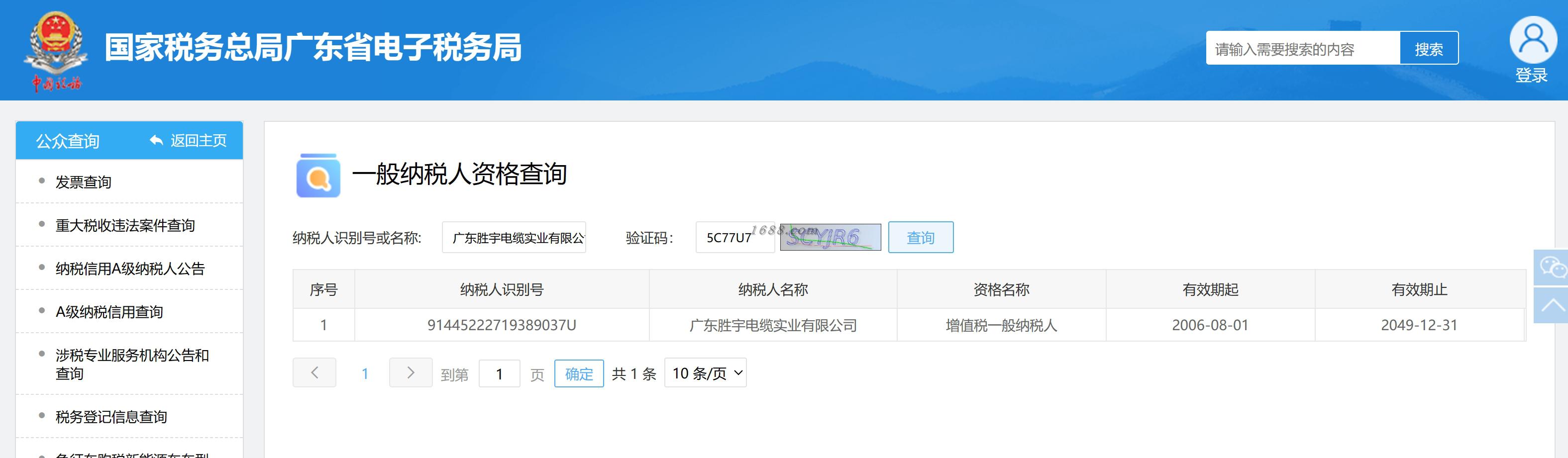Open 发票查询 in the sidebar
This screenshot has width=1568, height=458.
tap(84, 182)
